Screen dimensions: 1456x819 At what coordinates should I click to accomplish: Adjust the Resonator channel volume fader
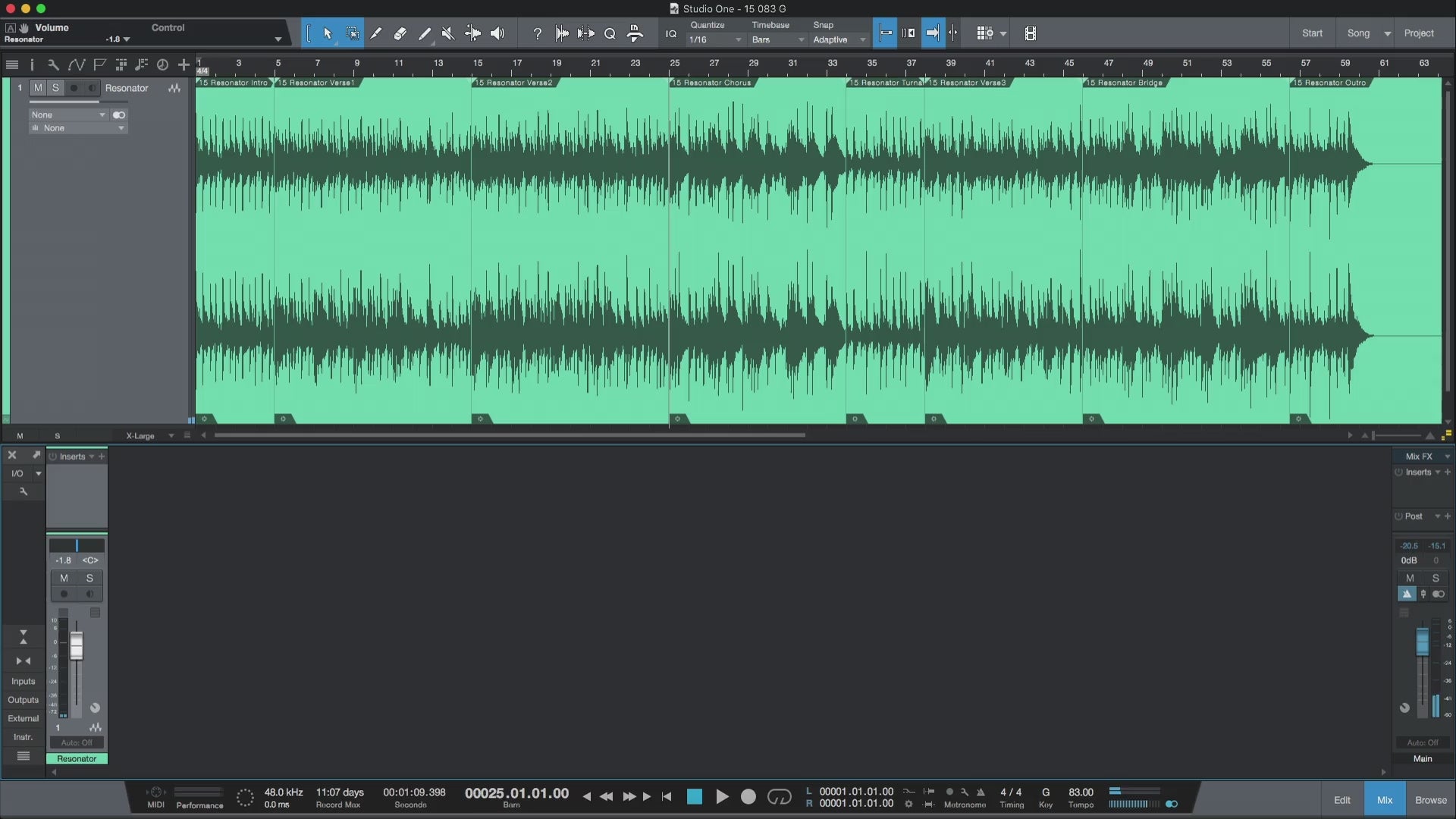77,647
